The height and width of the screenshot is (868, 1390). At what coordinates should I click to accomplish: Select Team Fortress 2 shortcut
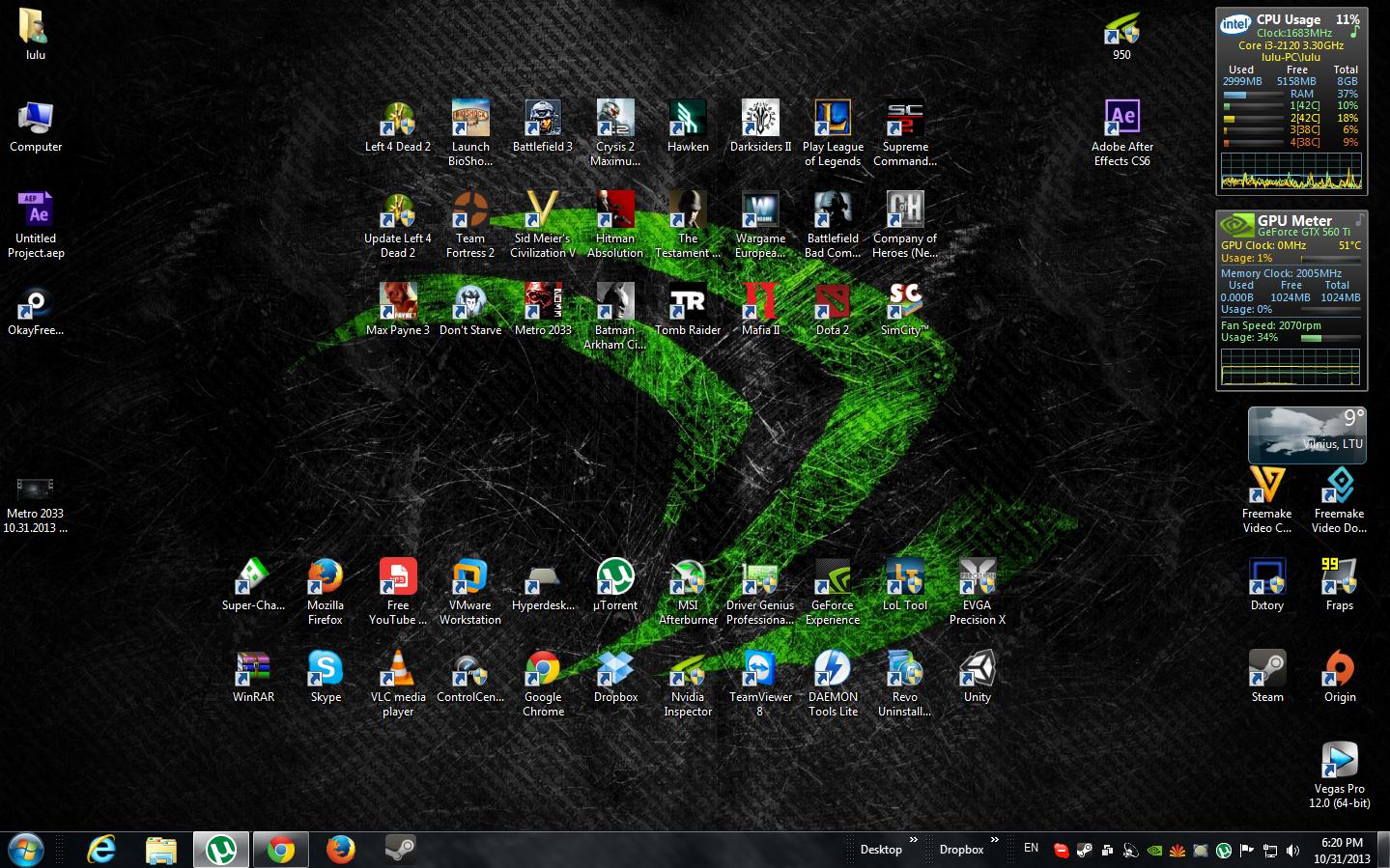pyautogui.click(x=470, y=225)
